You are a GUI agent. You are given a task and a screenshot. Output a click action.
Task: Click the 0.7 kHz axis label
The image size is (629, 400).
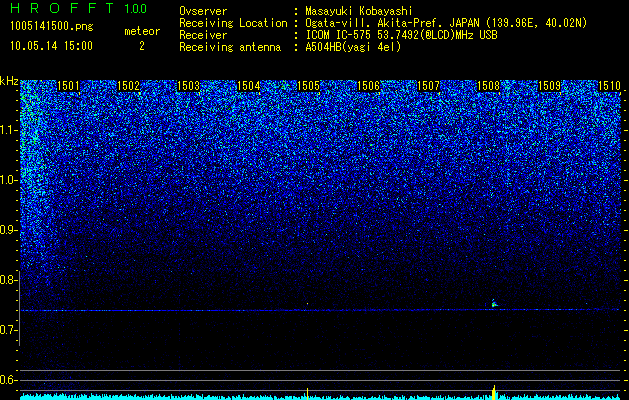(x=9, y=330)
